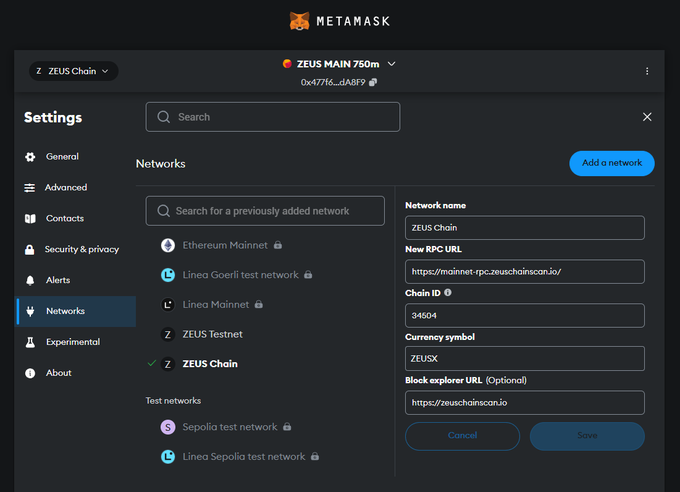
Task: Expand the ZEUS MAIN 750m account menu
Action: (392, 64)
